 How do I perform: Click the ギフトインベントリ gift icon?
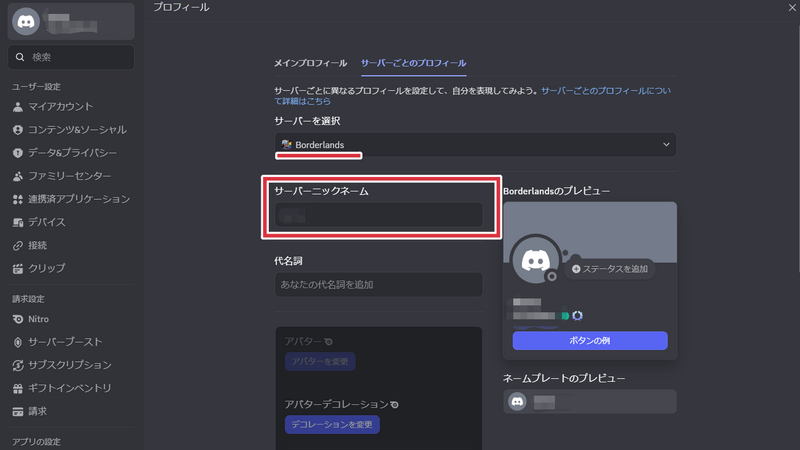pyautogui.click(x=18, y=388)
